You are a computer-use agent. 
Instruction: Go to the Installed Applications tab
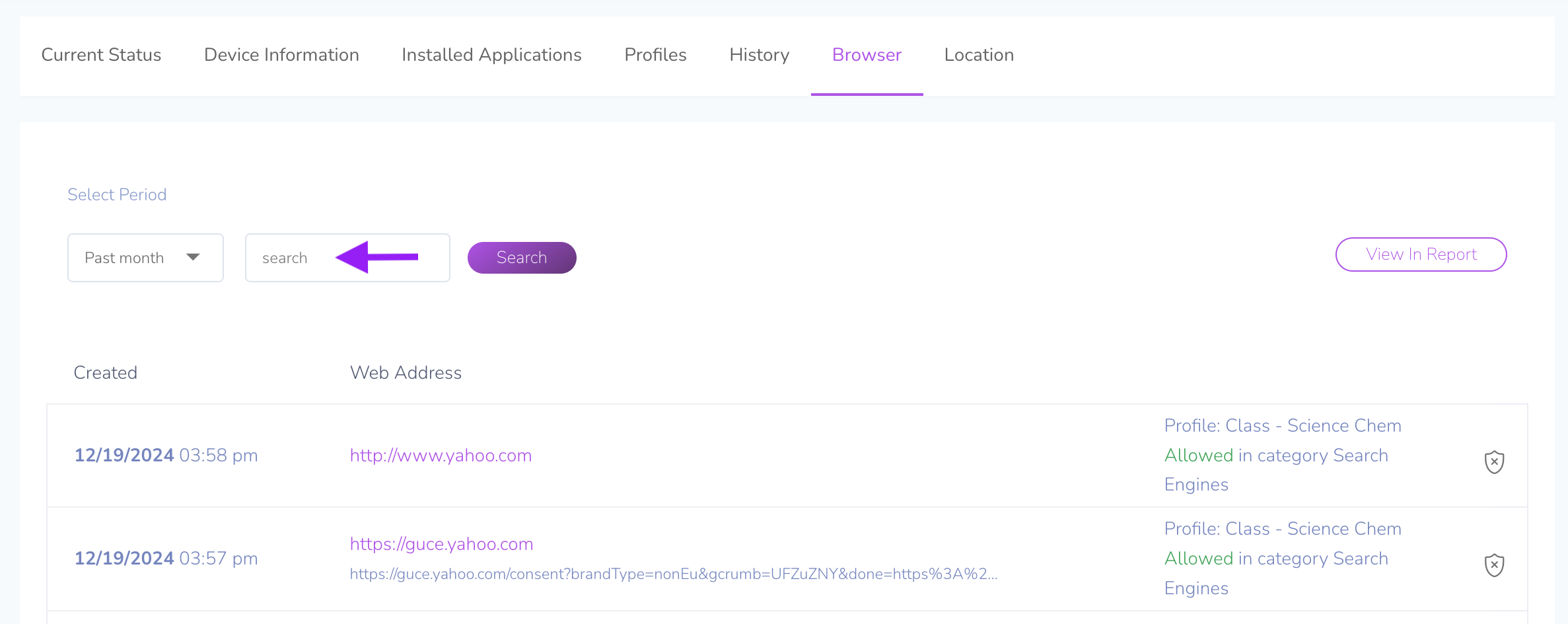pyautogui.click(x=491, y=55)
